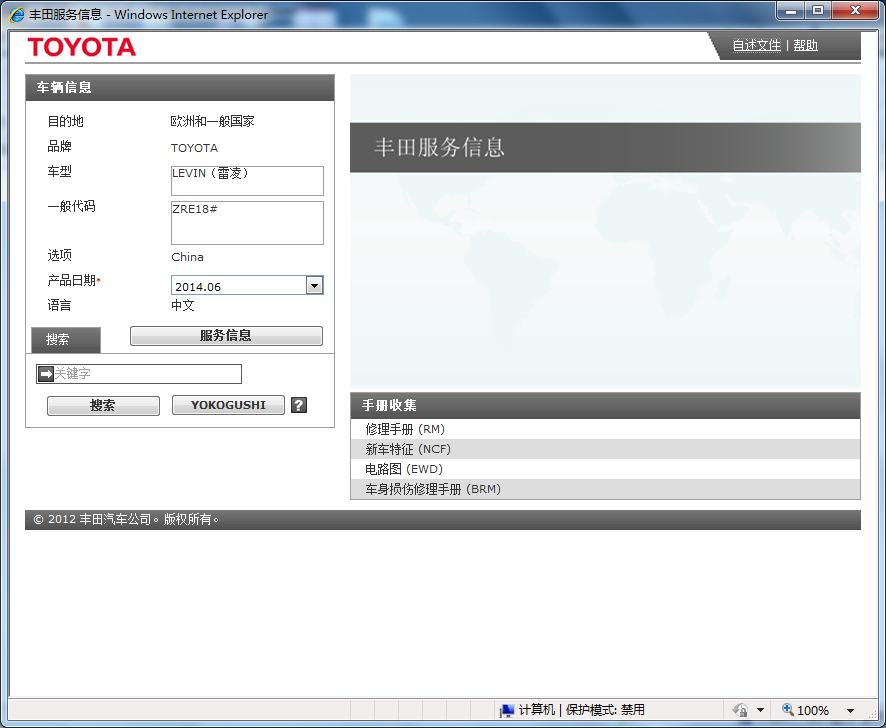Click the 一般代码 label
Screen dimensions: 886x728
[x=71, y=206]
